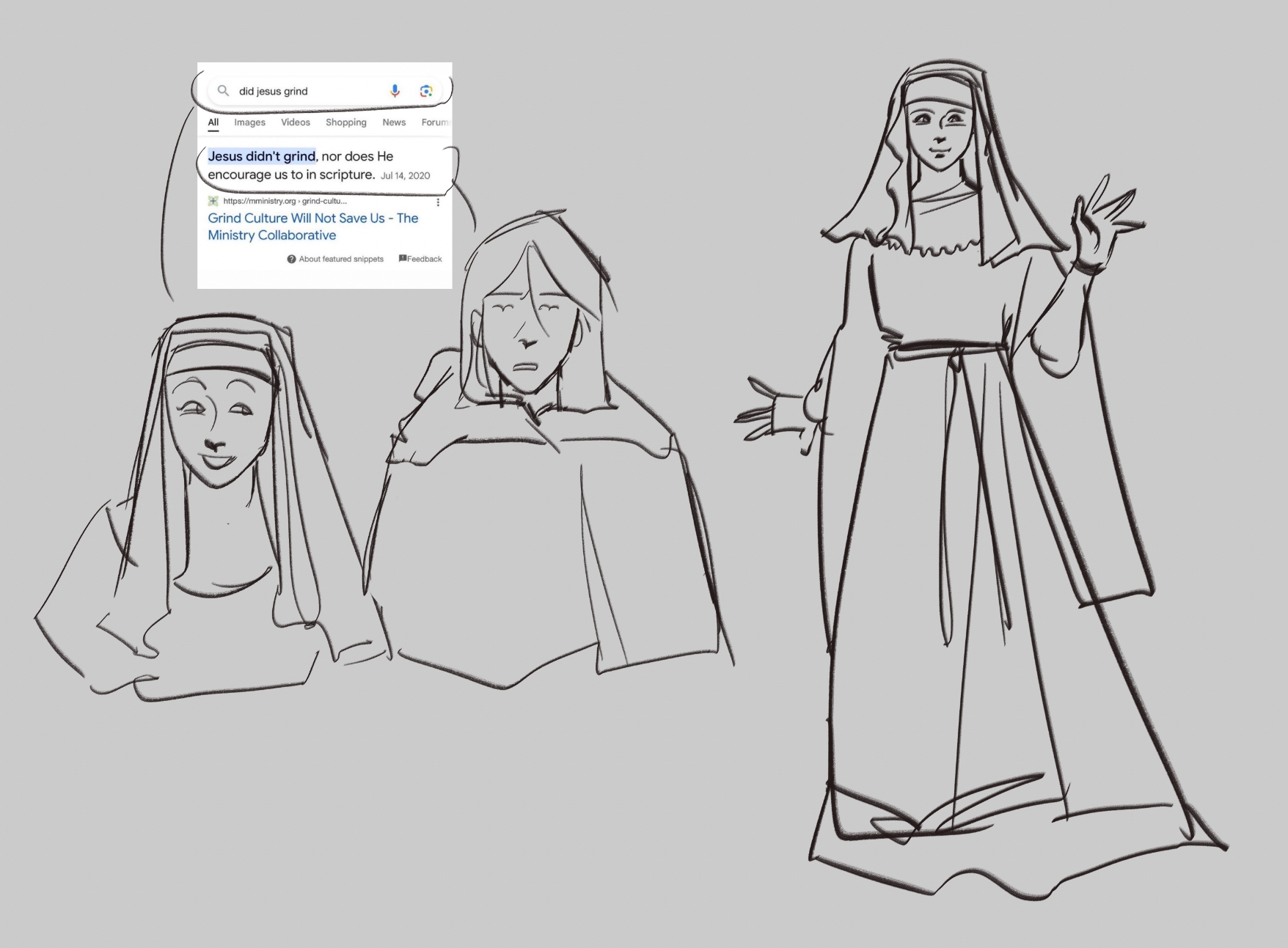Select the All results tab
Viewport: 1288px width, 948px height.
[x=213, y=122]
